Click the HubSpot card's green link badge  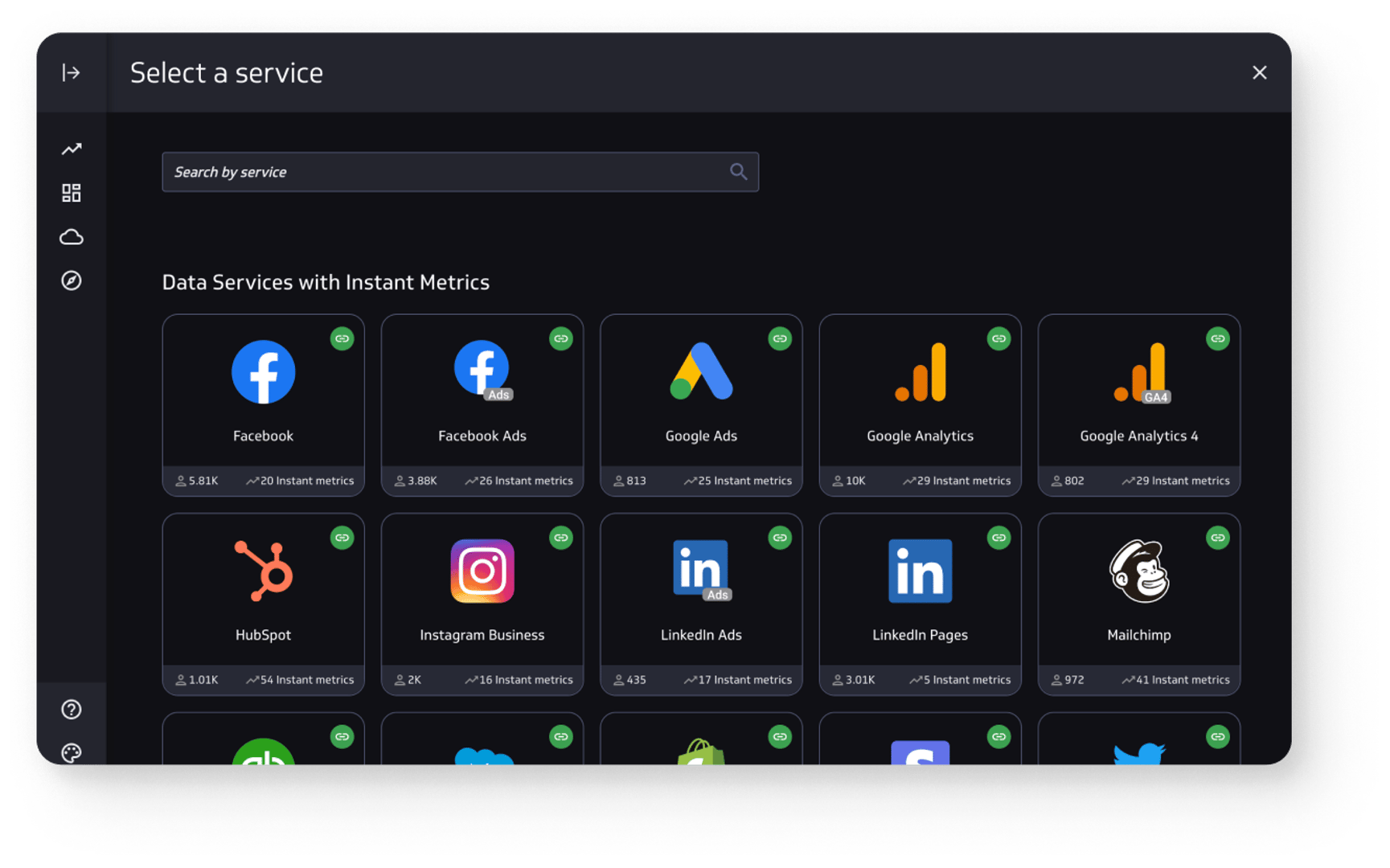pos(342,538)
